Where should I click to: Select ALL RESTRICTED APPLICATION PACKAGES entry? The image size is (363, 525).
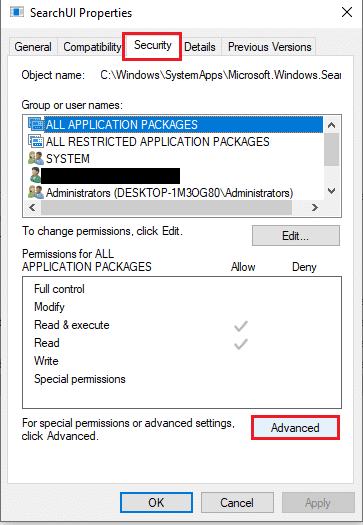pos(157,141)
